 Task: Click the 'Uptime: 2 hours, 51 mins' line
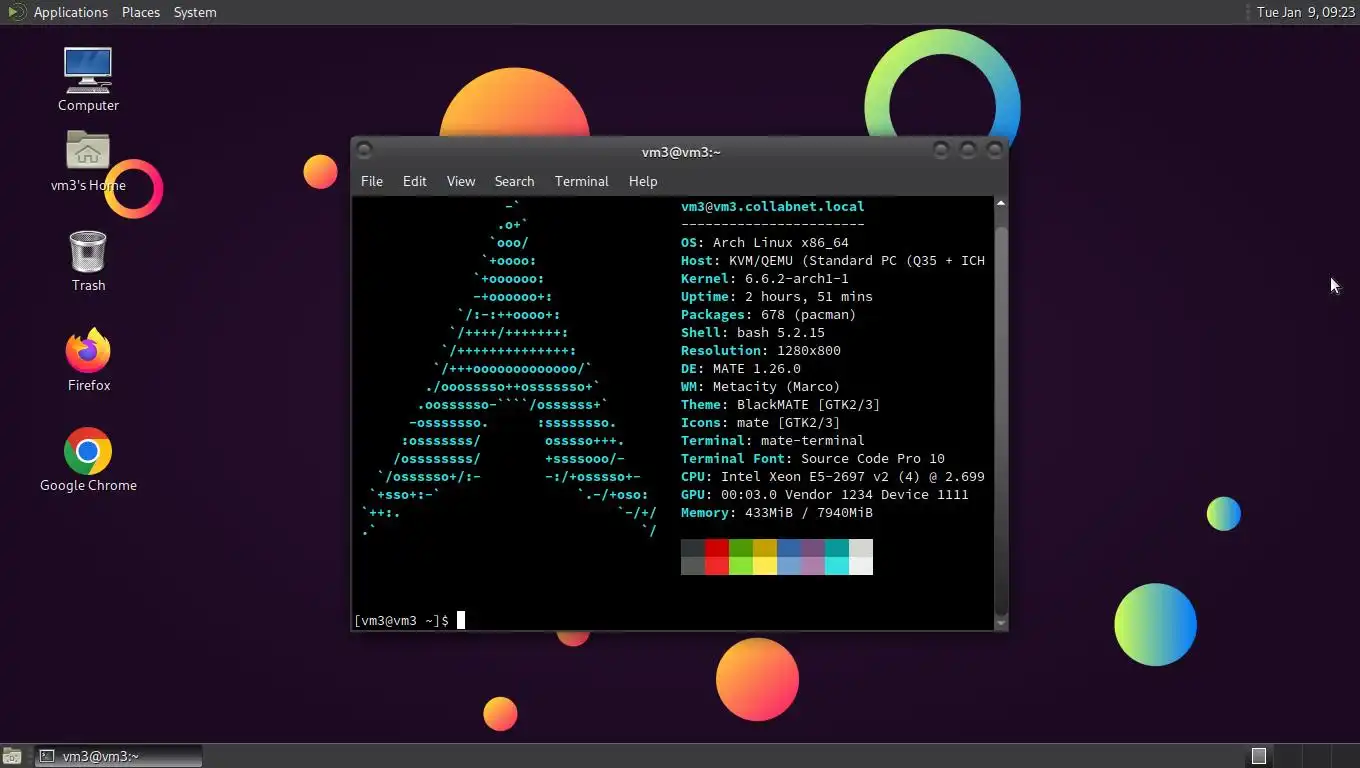777,297
